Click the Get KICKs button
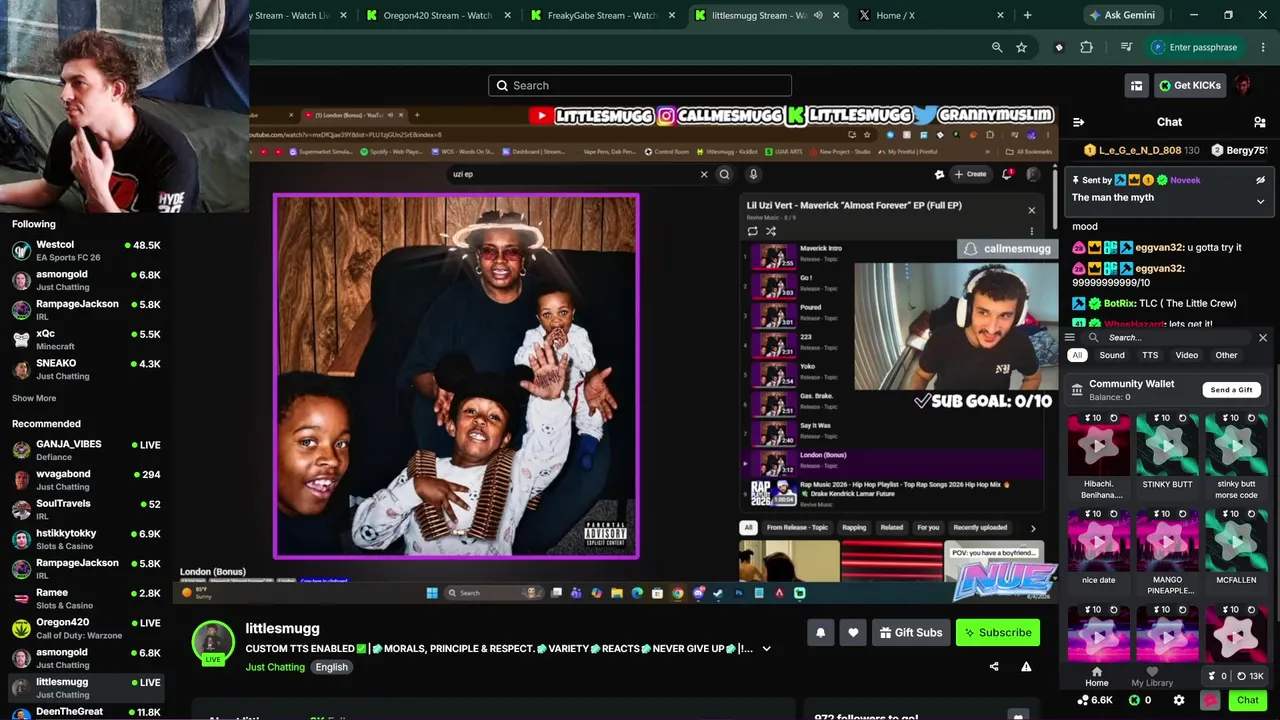 pos(1190,86)
